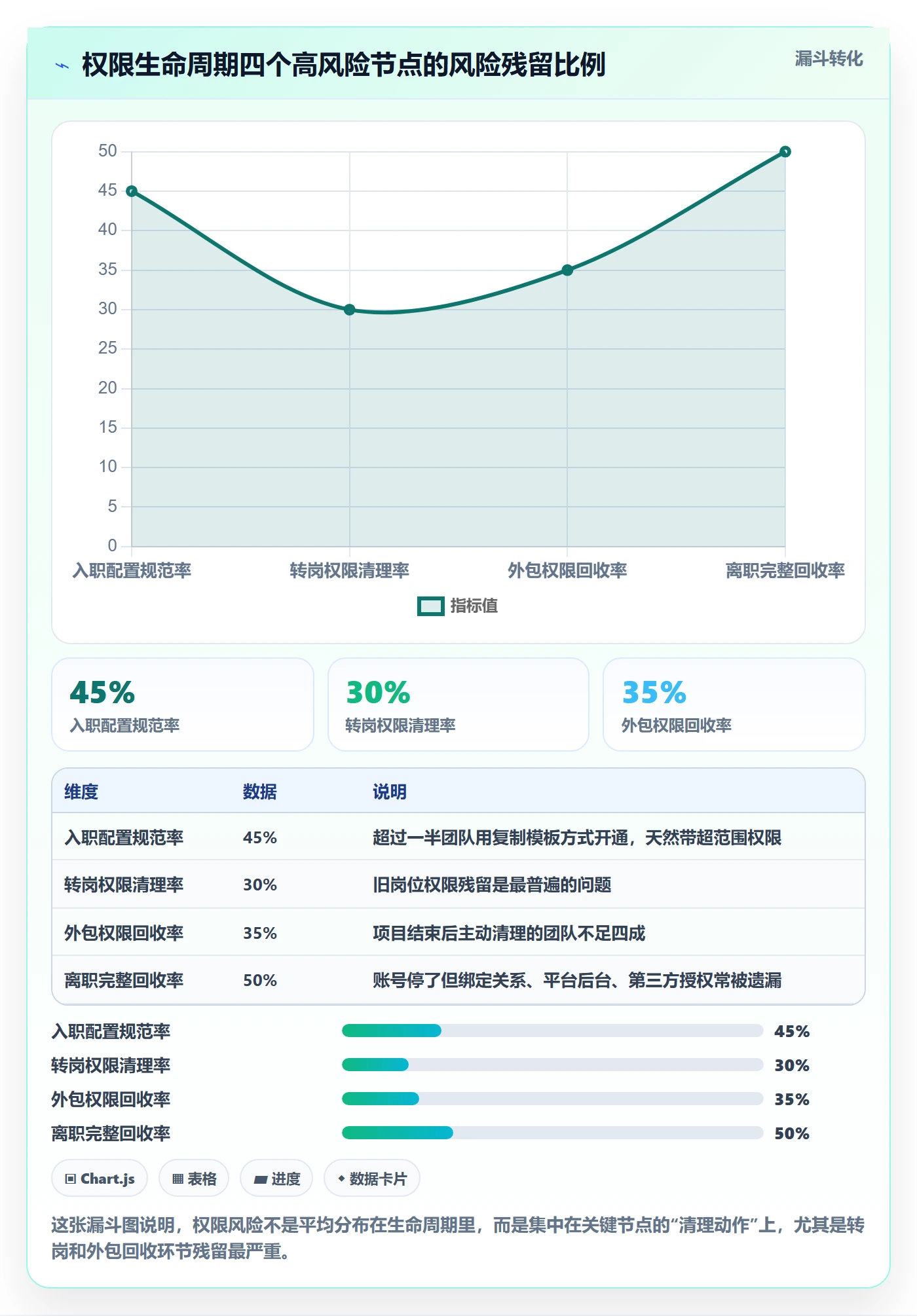Click the 说明 table column header
This screenshot has height=1316, width=917.
(x=390, y=792)
